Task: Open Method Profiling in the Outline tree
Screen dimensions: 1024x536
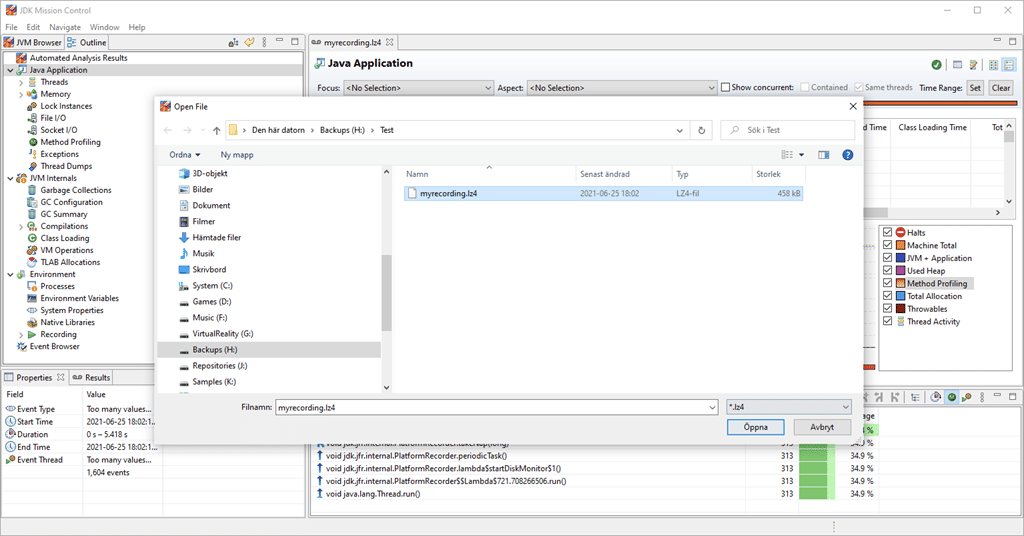Action: [71, 142]
